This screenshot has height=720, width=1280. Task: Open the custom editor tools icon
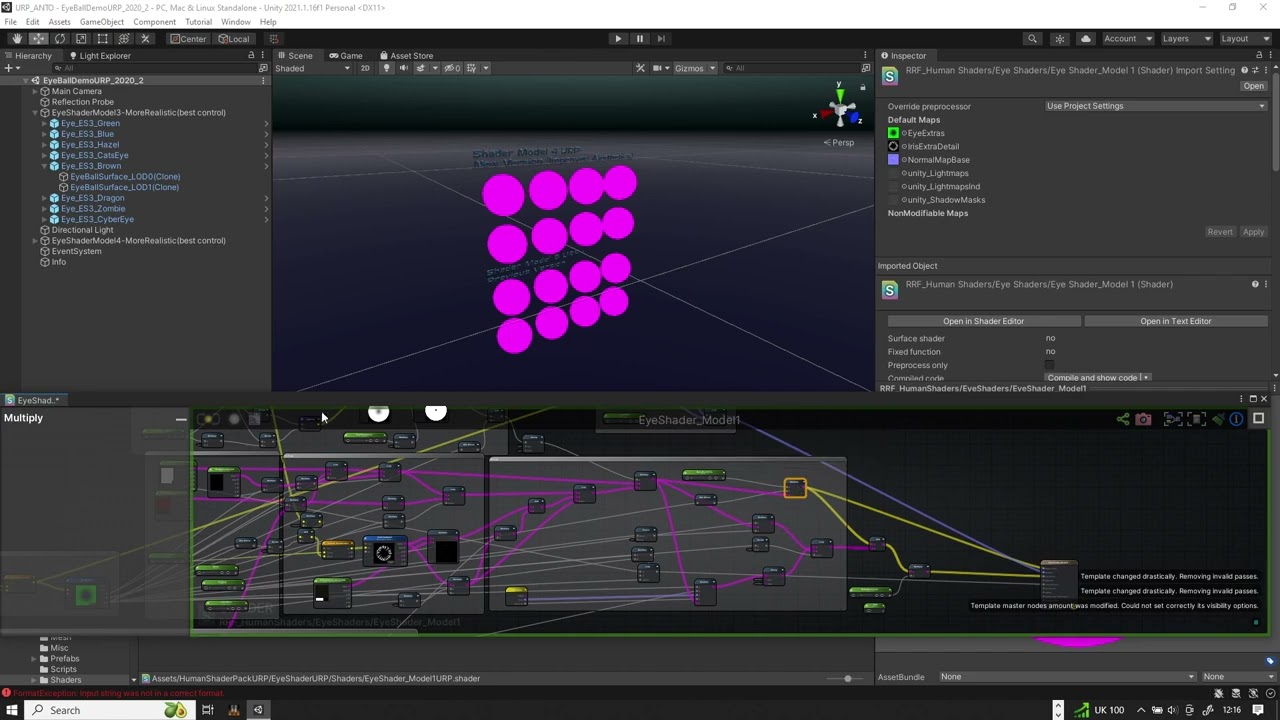pyautogui.click(x=145, y=39)
